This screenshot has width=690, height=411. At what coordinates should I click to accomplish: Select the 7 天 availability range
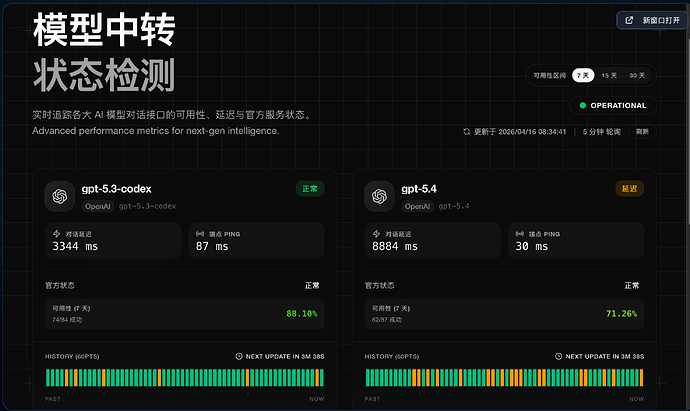click(583, 75)
